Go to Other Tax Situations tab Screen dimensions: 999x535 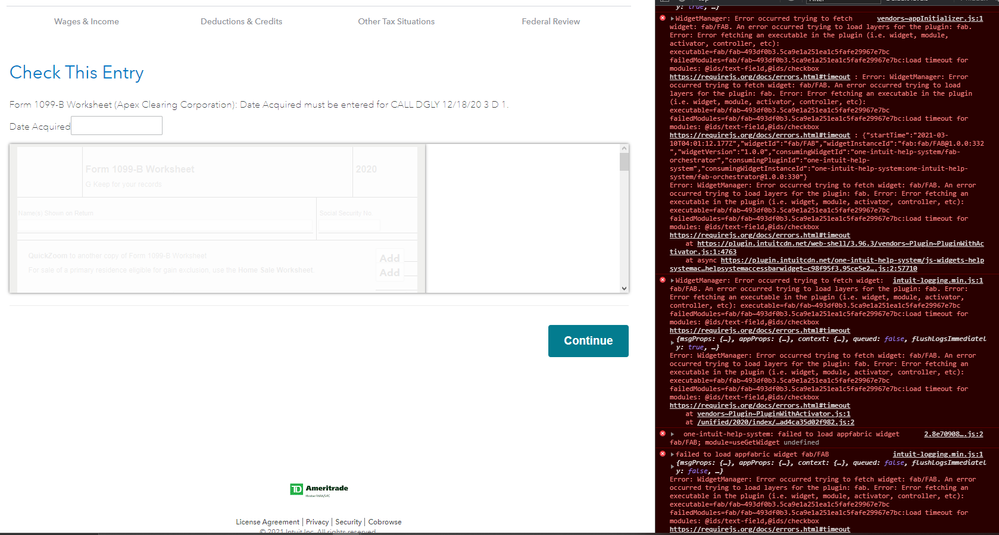pos(396,22)
